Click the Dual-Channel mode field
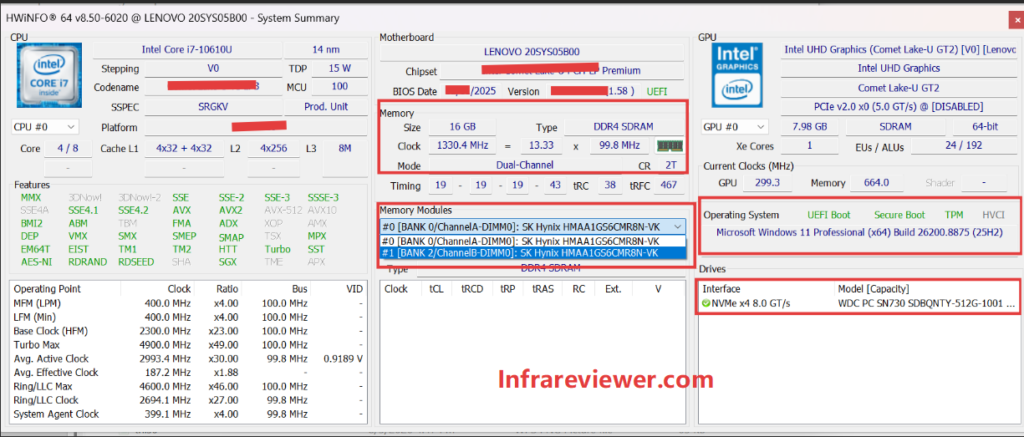1024x437 pixels. (524, 165)
